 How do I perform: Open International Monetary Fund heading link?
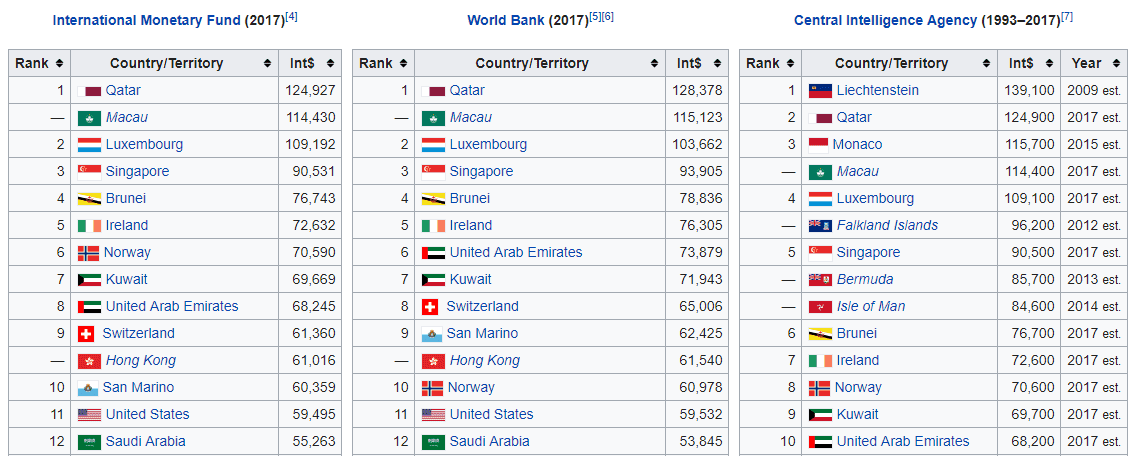click(x=146, y=21)
